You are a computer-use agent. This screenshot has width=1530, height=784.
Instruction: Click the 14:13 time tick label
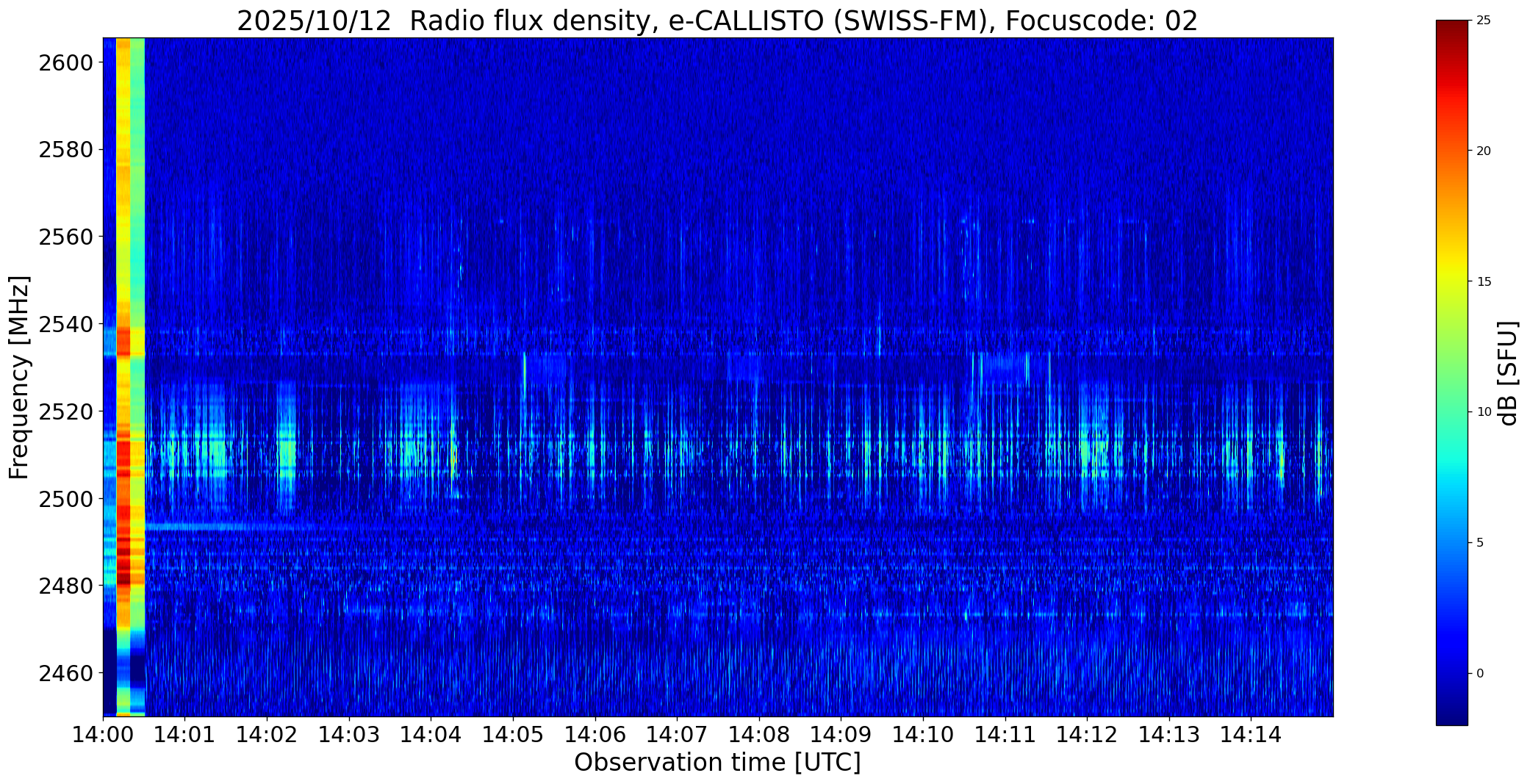pos(1169,734)
